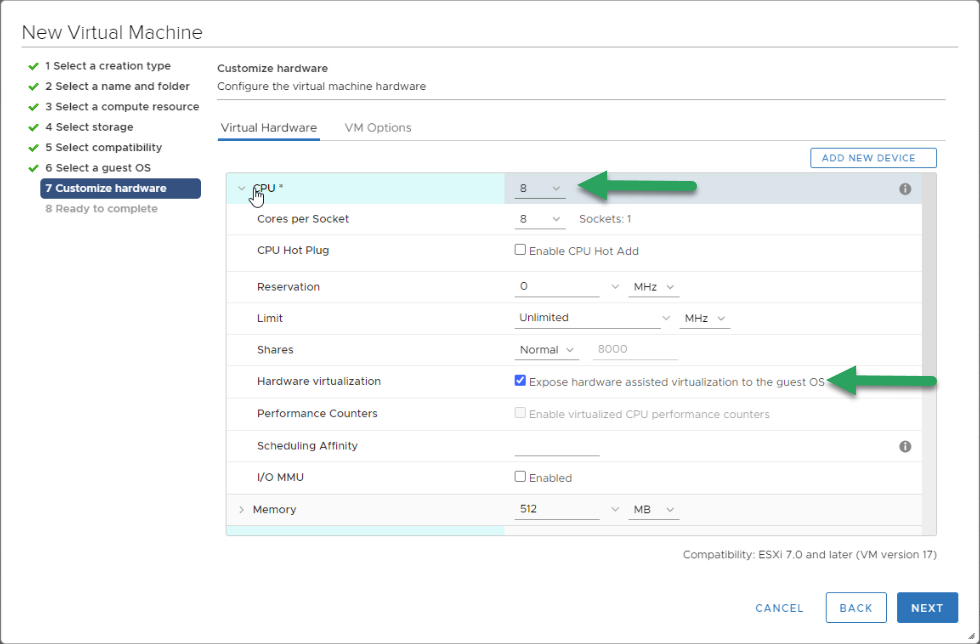Click the window resize grip in the corner
This screenshot has width=980, height=644.
(971, 635)
